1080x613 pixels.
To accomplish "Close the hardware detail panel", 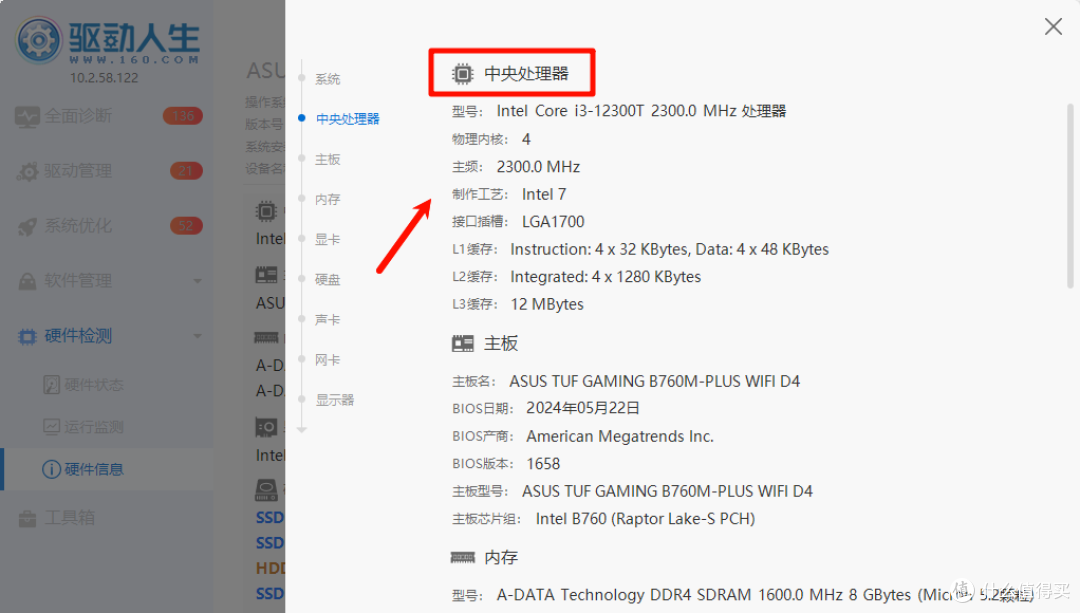I will 1053,27.
